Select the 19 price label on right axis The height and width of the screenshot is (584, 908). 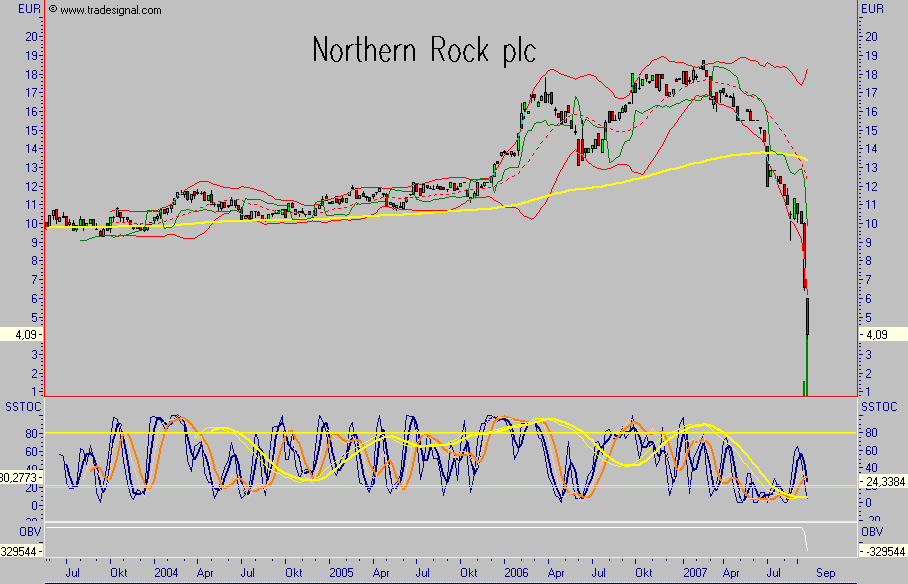point(871,56)
